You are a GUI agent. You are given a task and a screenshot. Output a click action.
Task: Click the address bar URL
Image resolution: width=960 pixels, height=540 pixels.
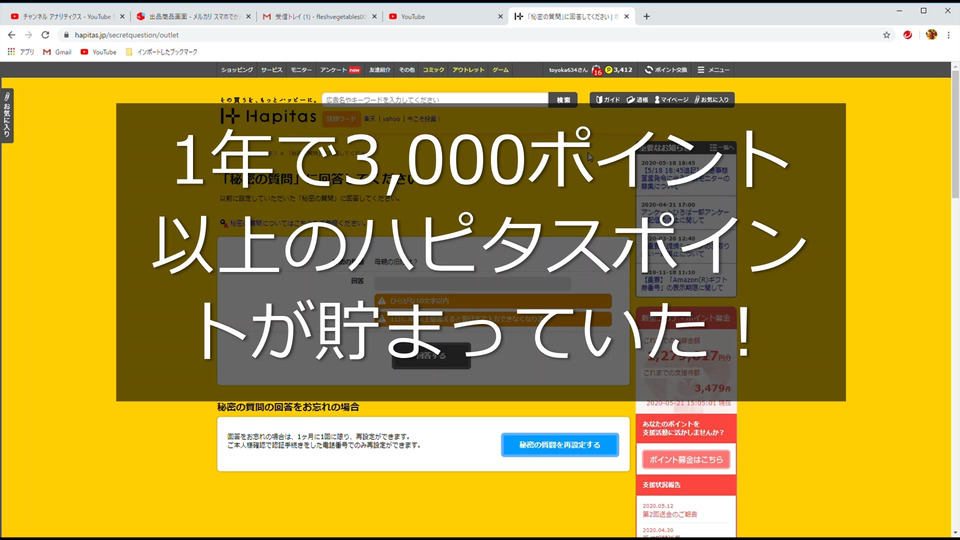(127, 35)
